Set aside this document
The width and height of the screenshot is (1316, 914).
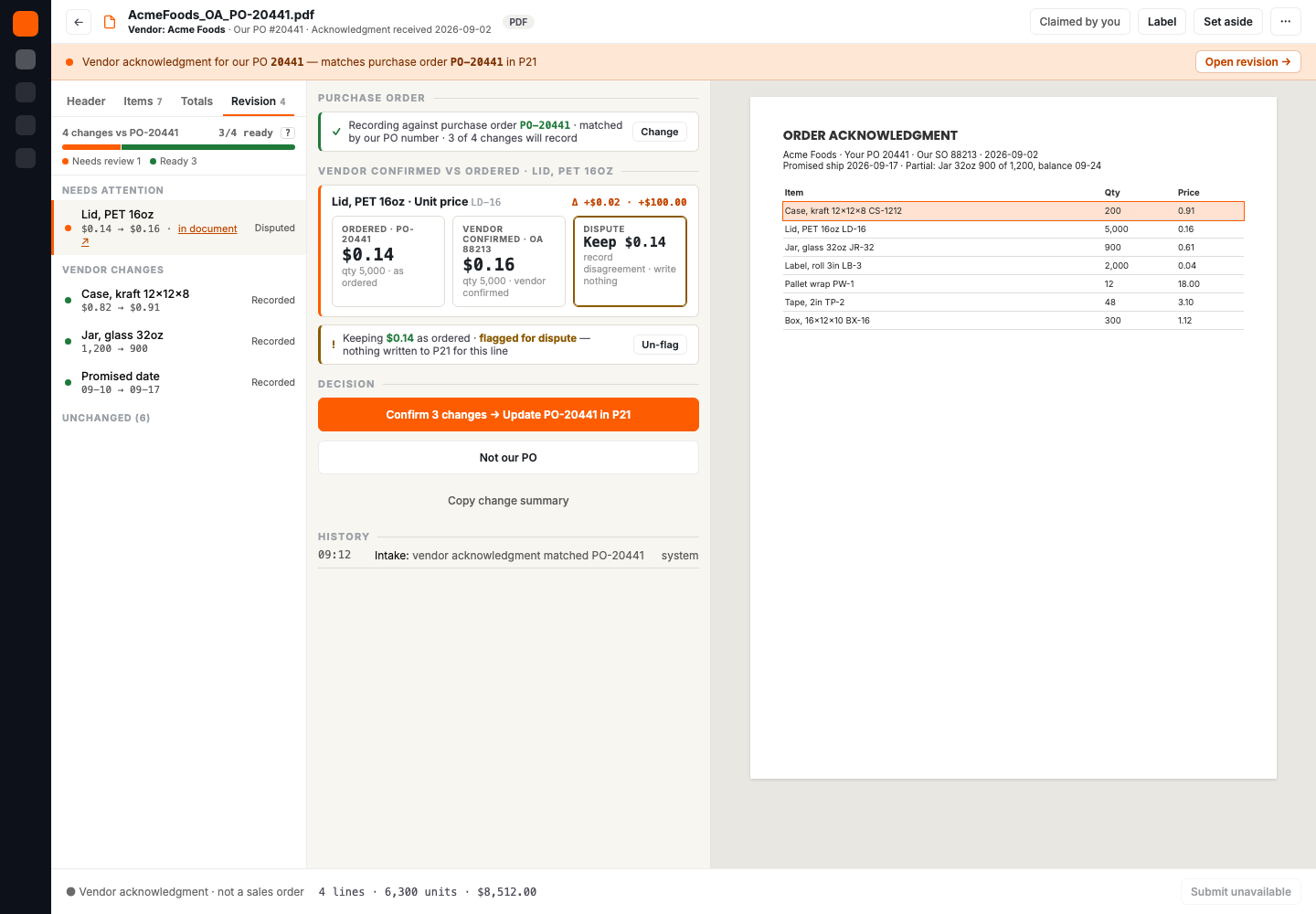[1227, 22]
